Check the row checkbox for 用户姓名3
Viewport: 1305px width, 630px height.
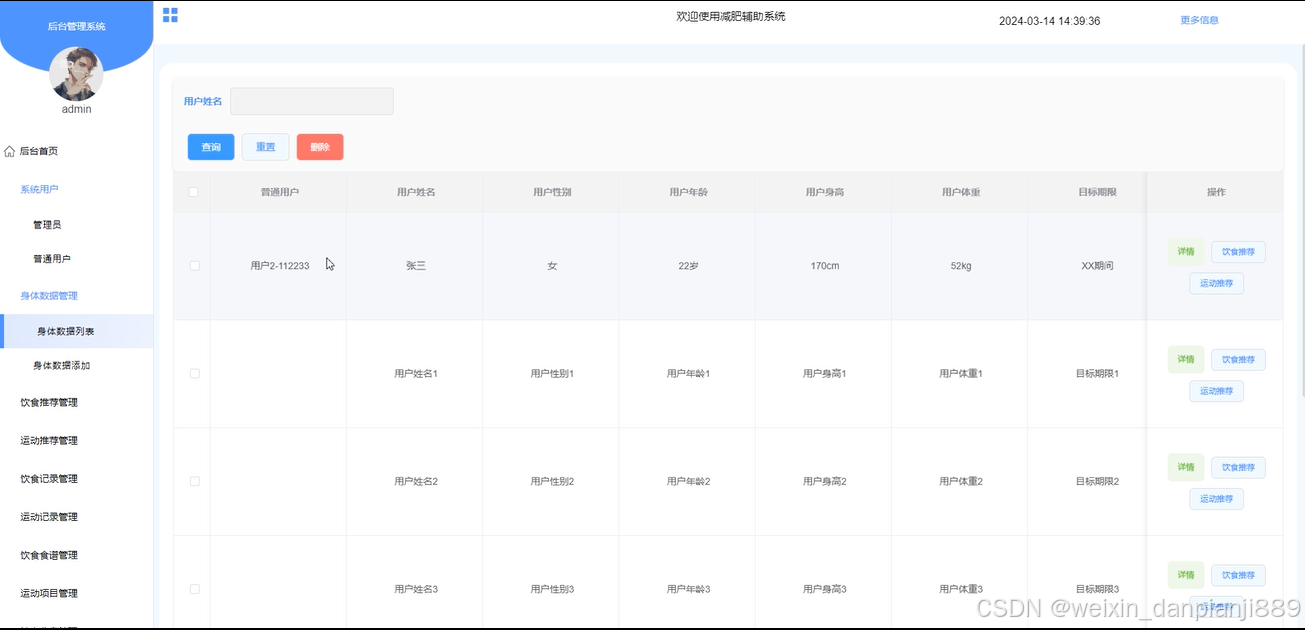point(194,589)
